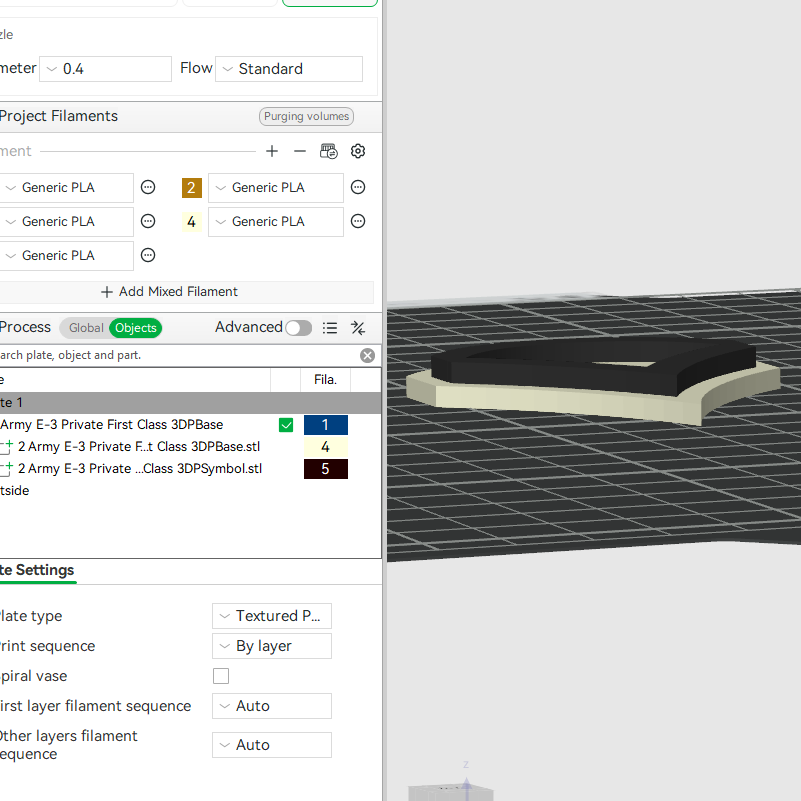
Task: Open filament settings gear icon
Action: [x=358, y=151]
